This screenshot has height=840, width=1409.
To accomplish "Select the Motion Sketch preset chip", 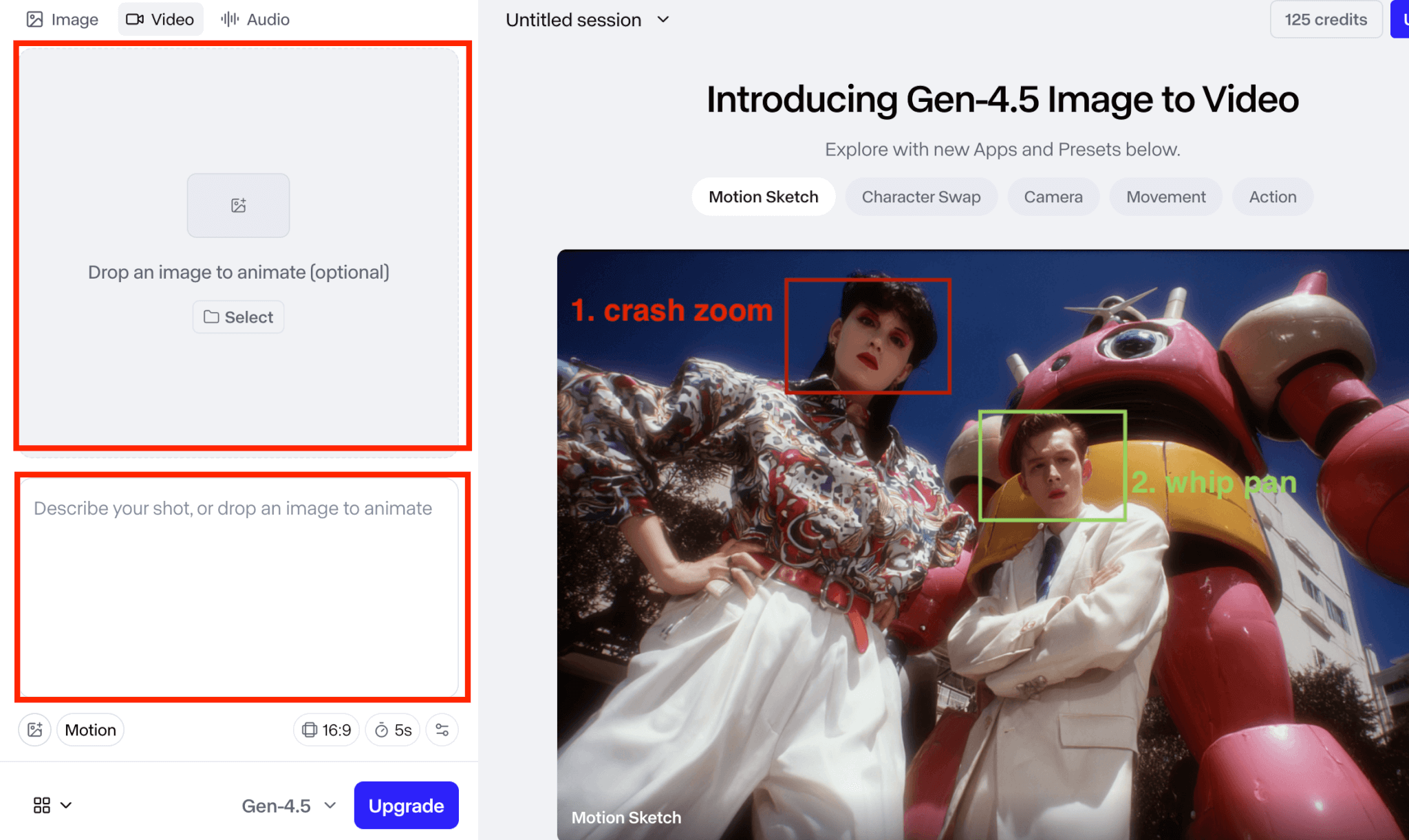I will click(763, 197).
